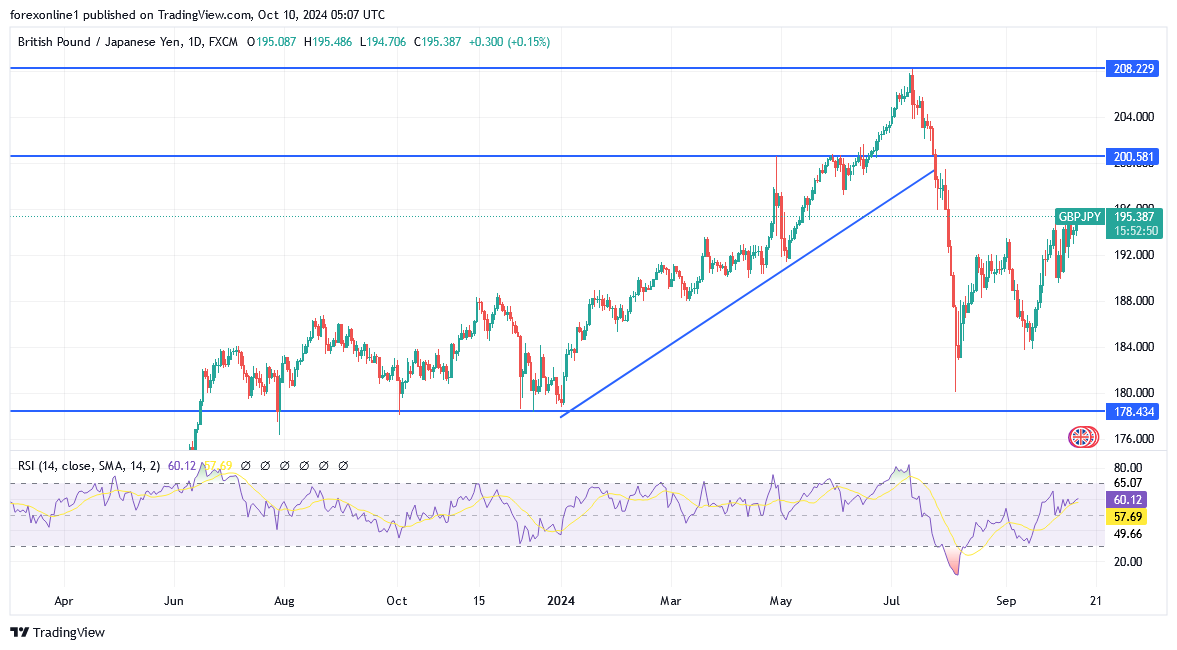The width and height of the screenshot is (1177, 650).
Task: Click the Jul marker on the time axis
Action: [891, 601]
